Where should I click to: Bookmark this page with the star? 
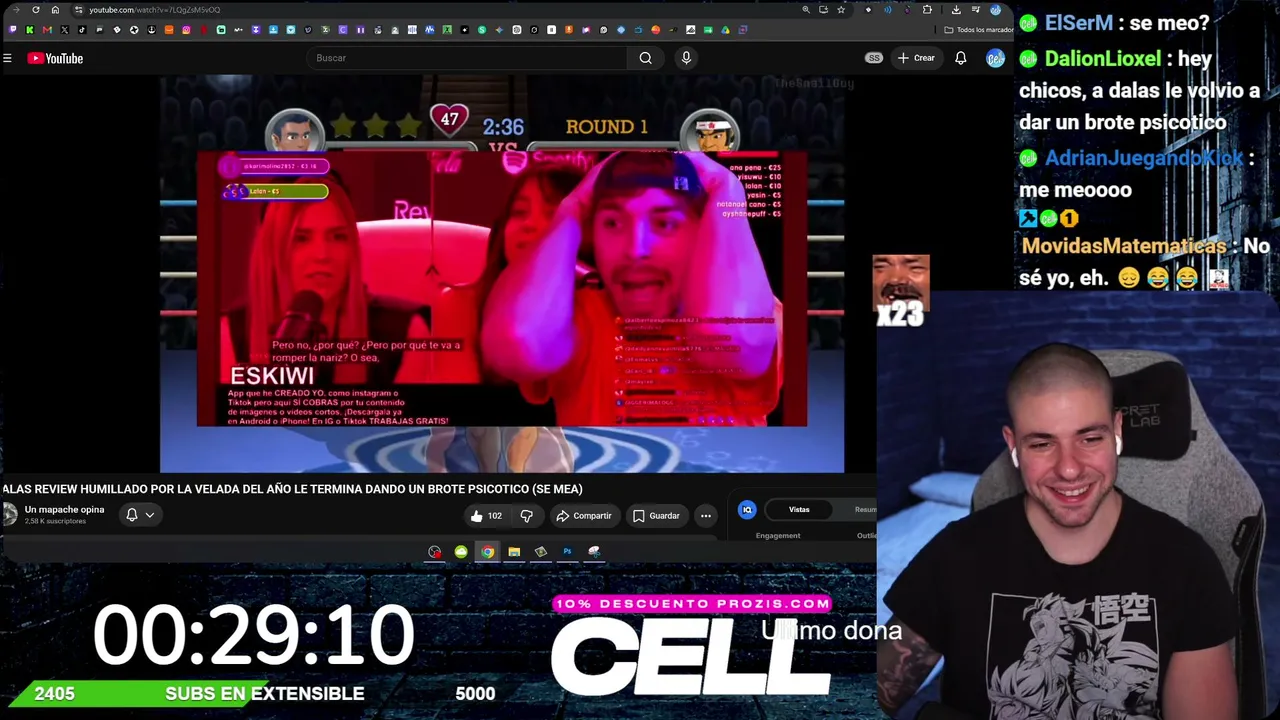click(x=841, y=10)
